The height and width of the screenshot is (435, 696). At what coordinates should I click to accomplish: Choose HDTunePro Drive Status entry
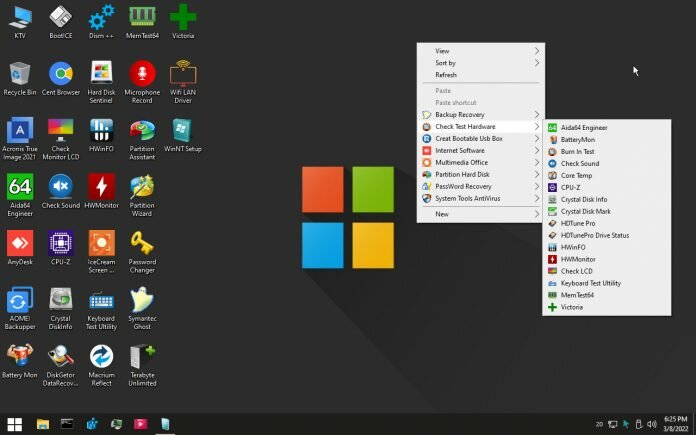click(606, 235)
